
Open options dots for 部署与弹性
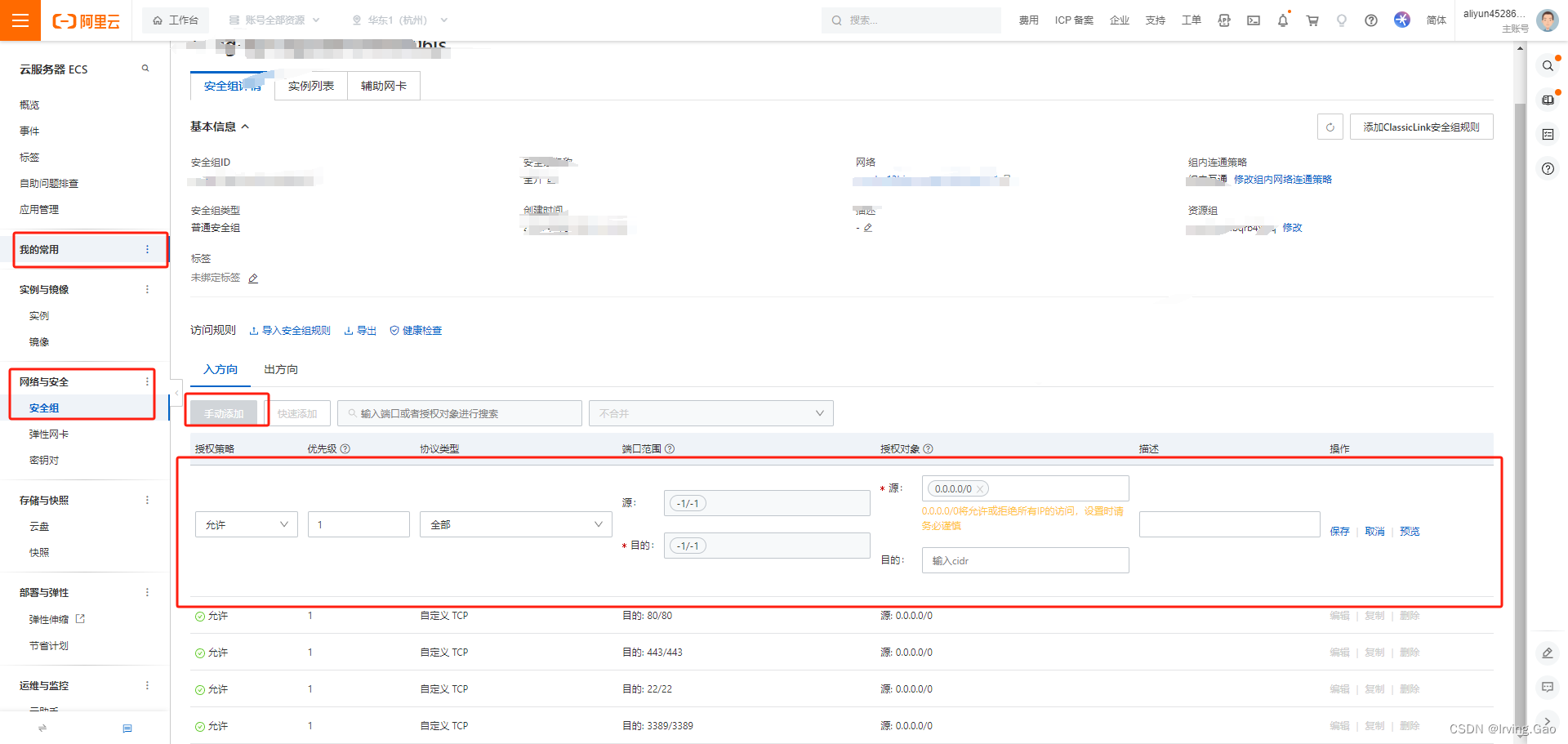147,592
